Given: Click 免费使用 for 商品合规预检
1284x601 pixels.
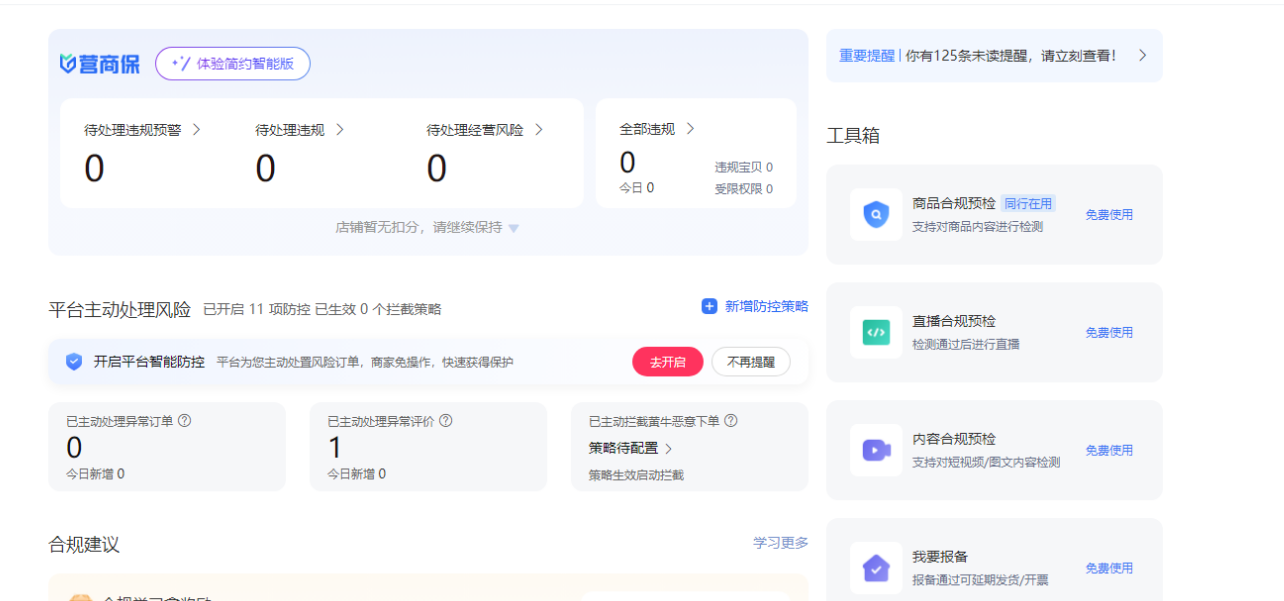Looking at the screenshot, I should coord(1109,214).
